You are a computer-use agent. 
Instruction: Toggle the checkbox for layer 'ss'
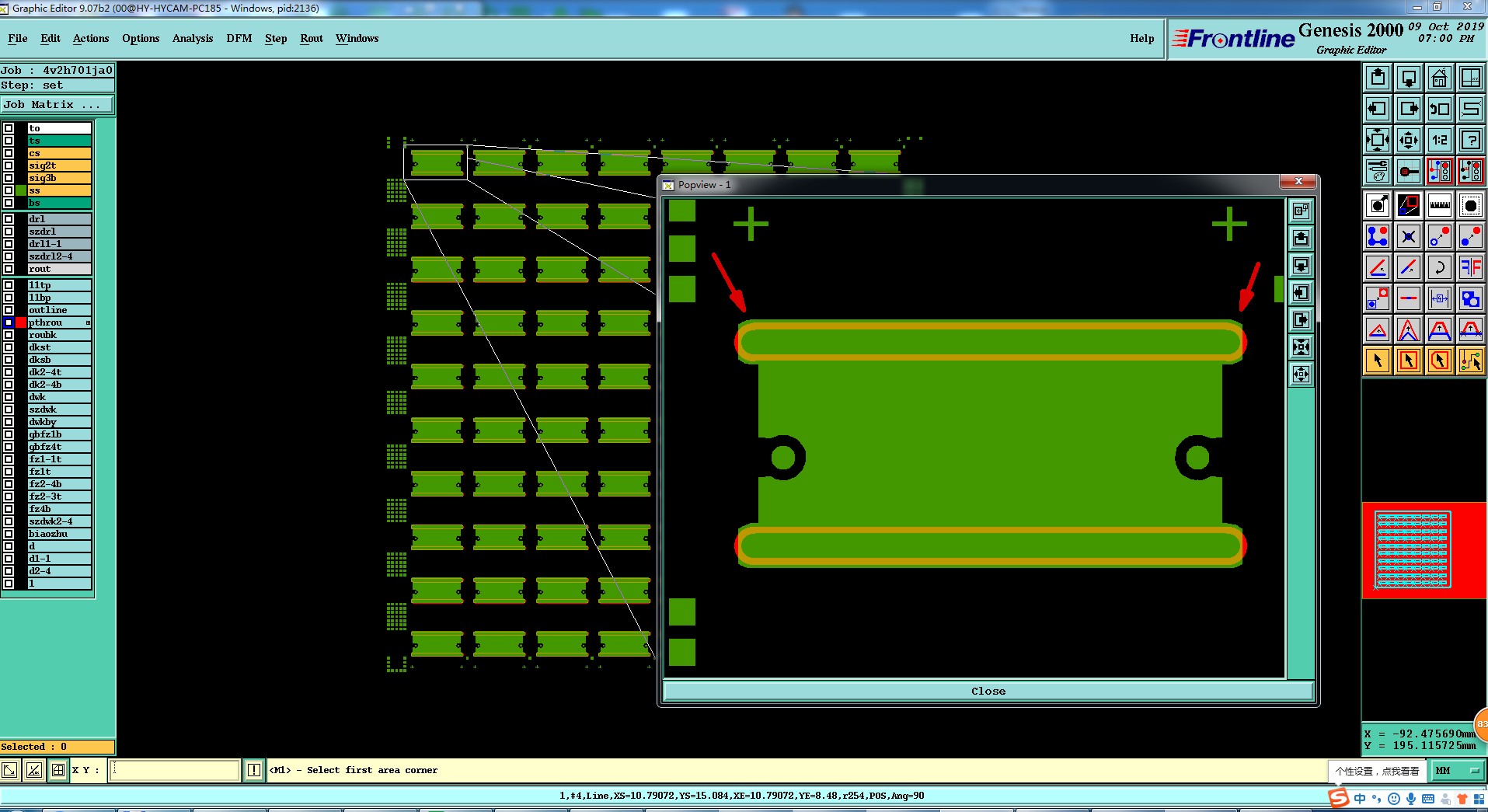(x=9, y=190)
